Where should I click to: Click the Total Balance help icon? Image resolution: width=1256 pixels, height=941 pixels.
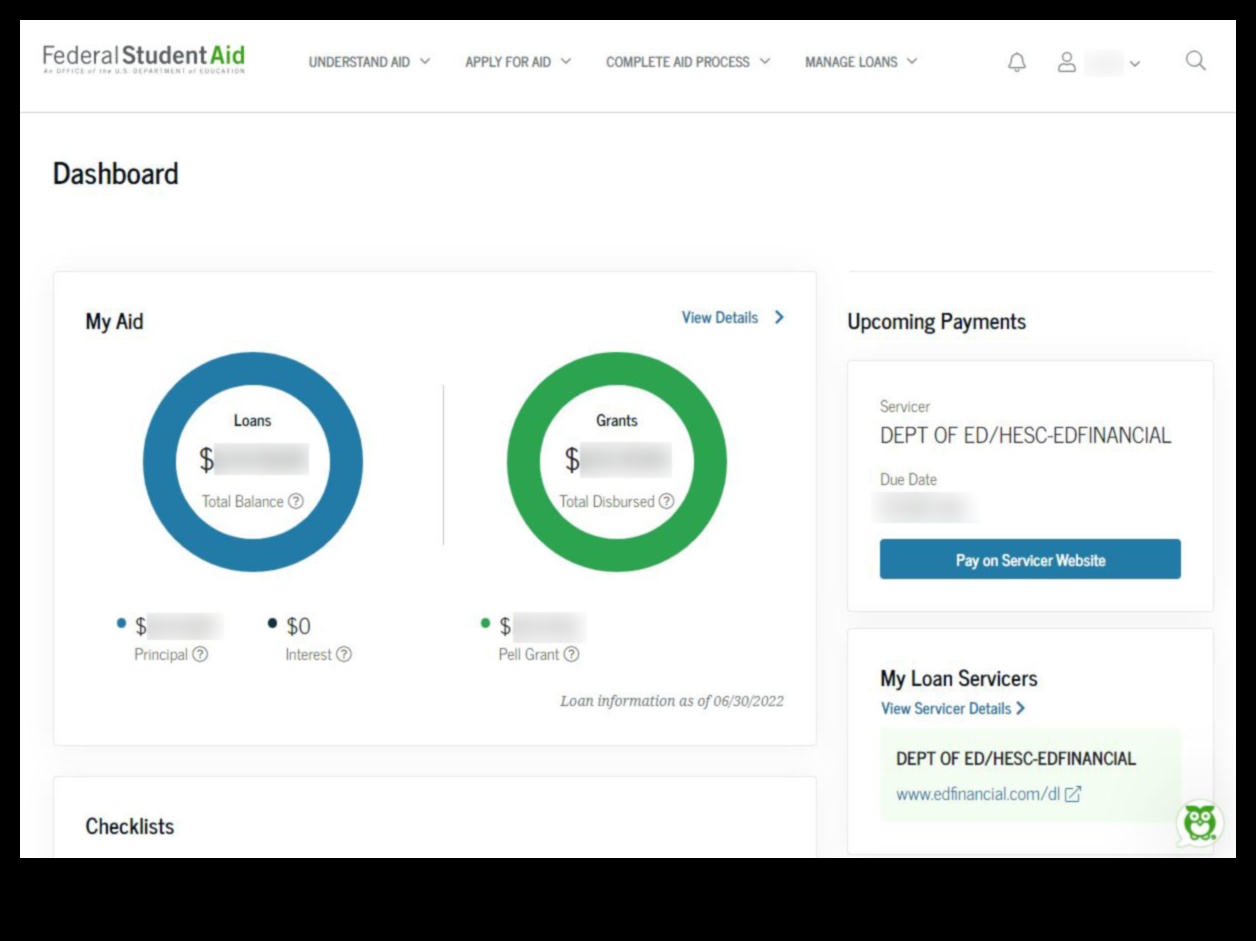pos(296,501)
